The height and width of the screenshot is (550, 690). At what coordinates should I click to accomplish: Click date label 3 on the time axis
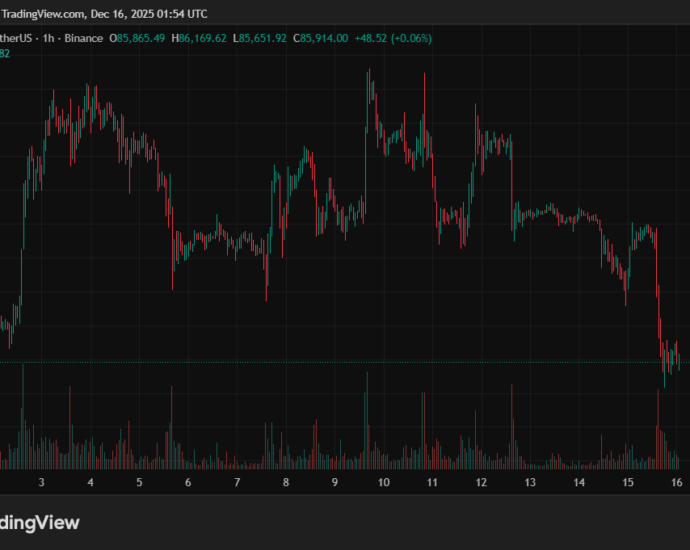(x=41, y=483)
